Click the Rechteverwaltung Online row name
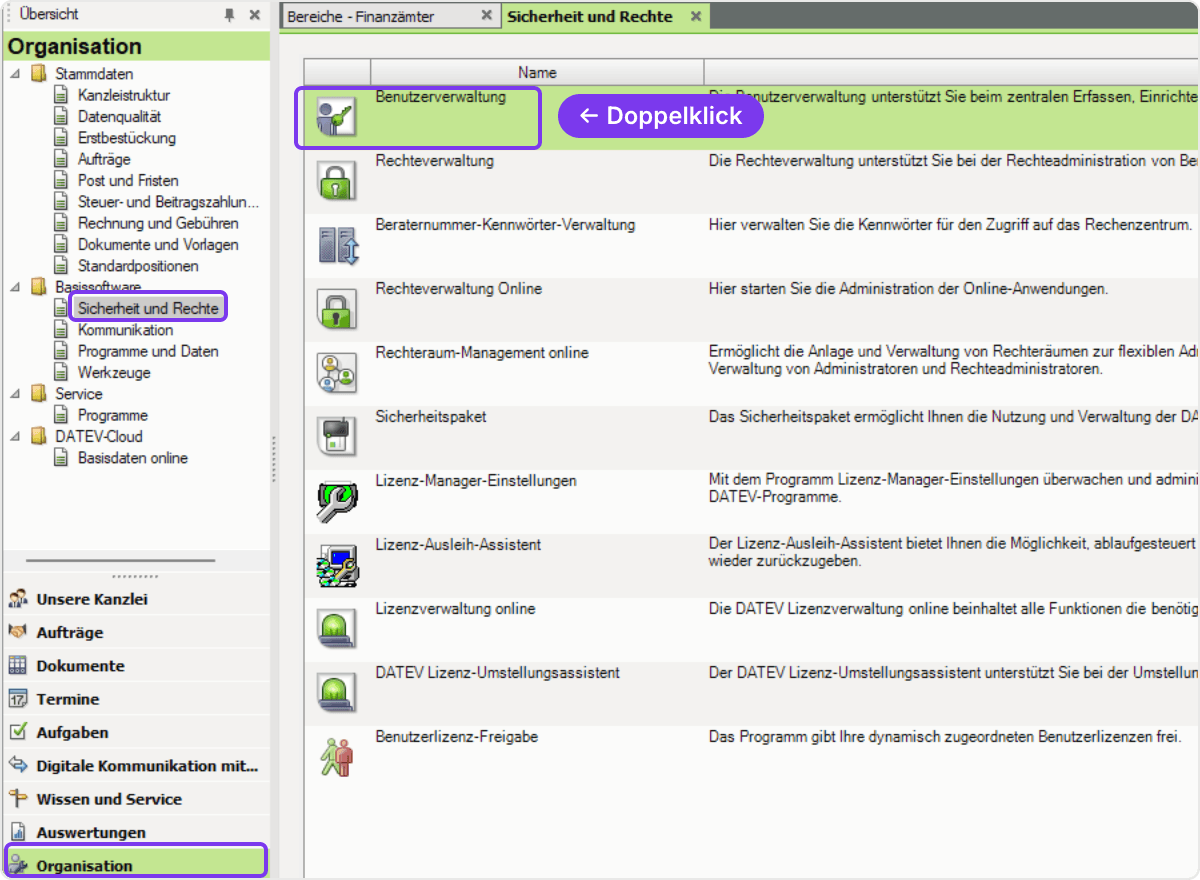 point(459,289)
